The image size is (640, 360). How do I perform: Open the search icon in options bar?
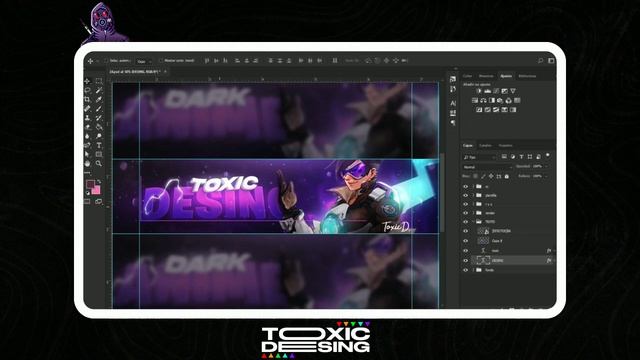click(x=540, y=61)
